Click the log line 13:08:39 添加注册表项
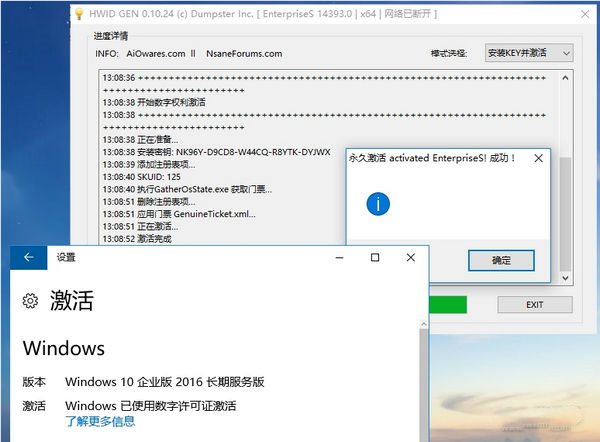This screenshot has height=442, width=600. click(149, 165)
